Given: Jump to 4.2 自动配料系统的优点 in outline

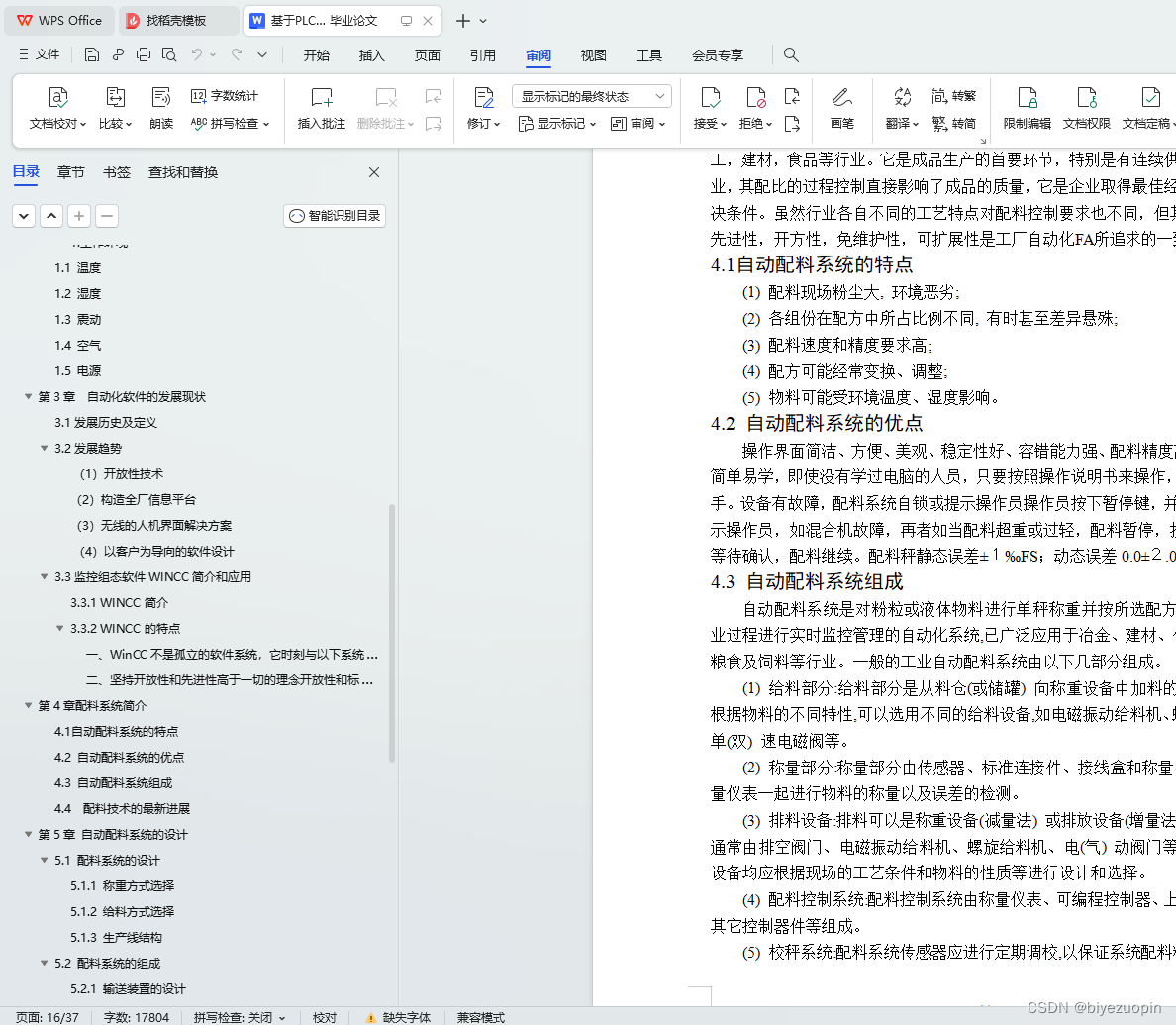Looking at the screenshot, I should (x=119, y=758).
